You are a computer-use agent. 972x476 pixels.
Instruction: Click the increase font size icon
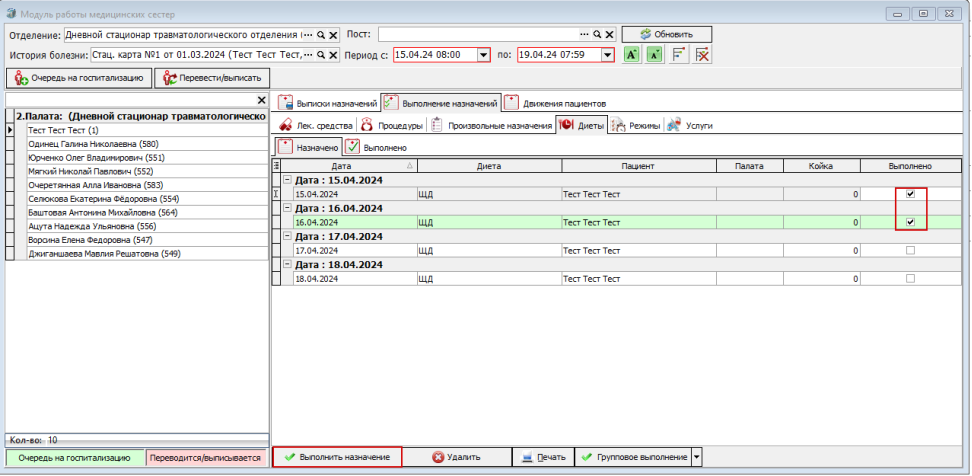click(631, 55)
